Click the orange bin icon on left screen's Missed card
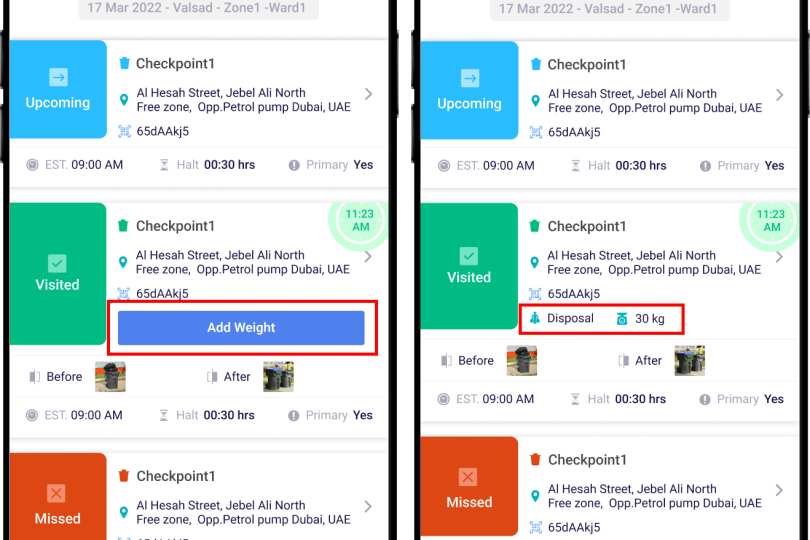The width and height of the screenshot is (810, 540). [x=124, y=476]
